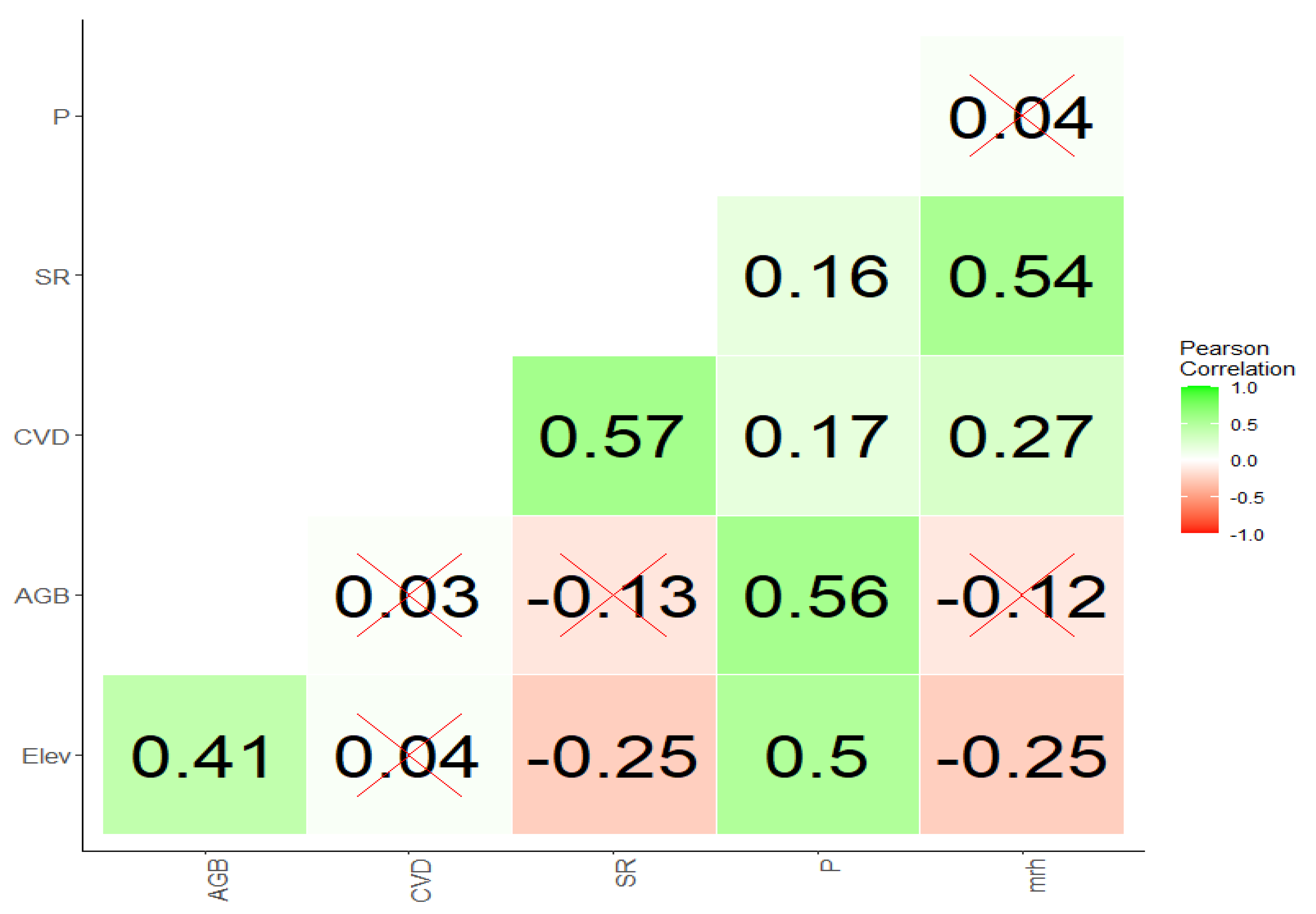Click the 0.41 Elev–AGB correlation cell

pos(205,755)
